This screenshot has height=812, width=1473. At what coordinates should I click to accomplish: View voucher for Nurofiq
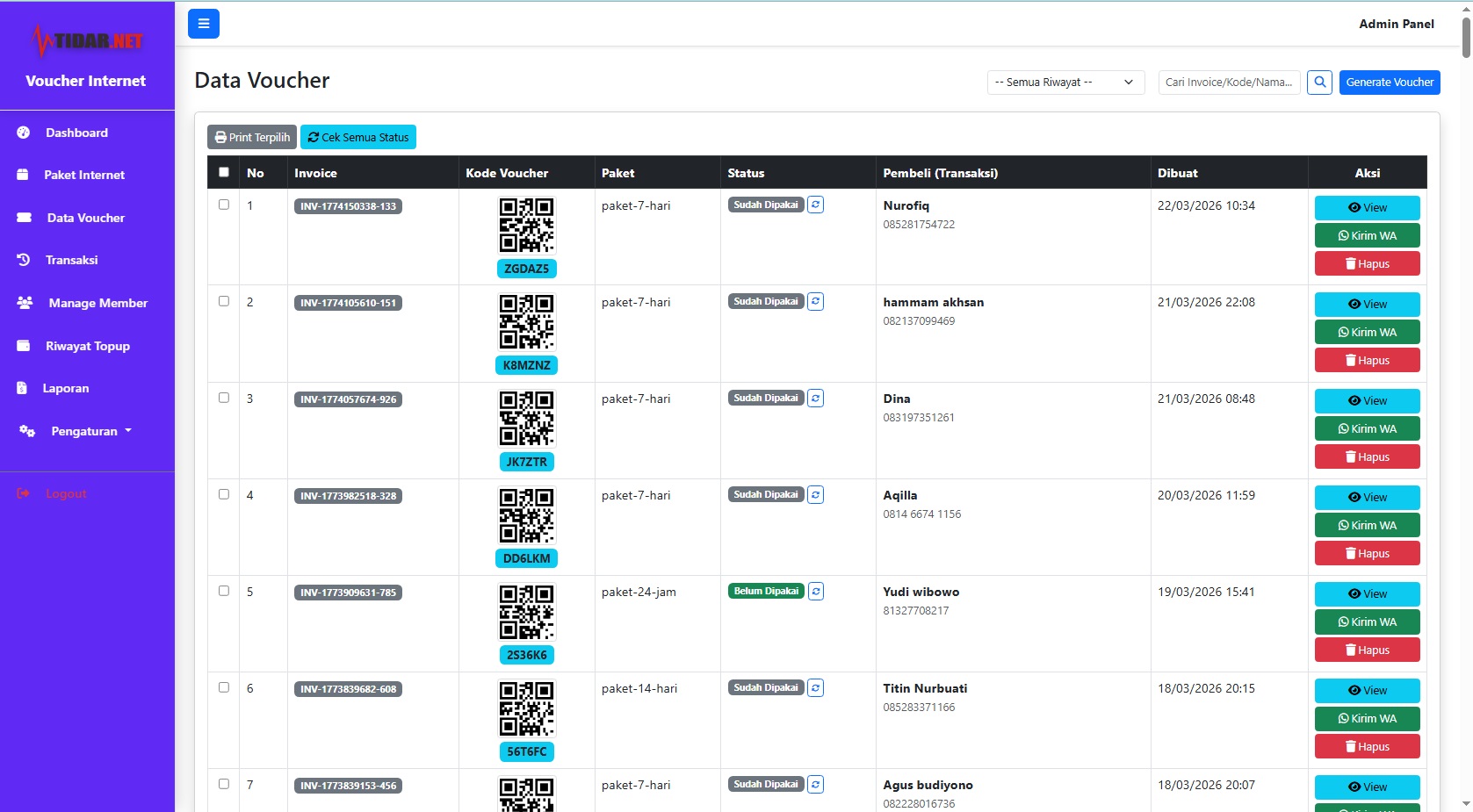pos(1367,208)
